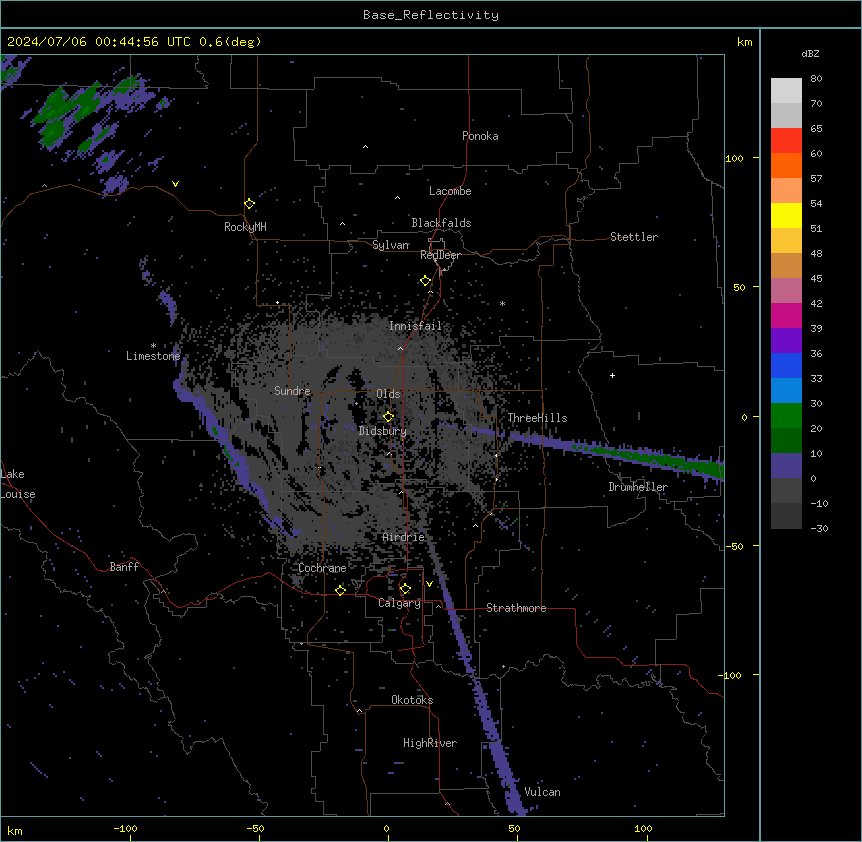Viewport: 862px width, 842px height.
Task: Click the Didsbury town label
Action: point(383,431)
